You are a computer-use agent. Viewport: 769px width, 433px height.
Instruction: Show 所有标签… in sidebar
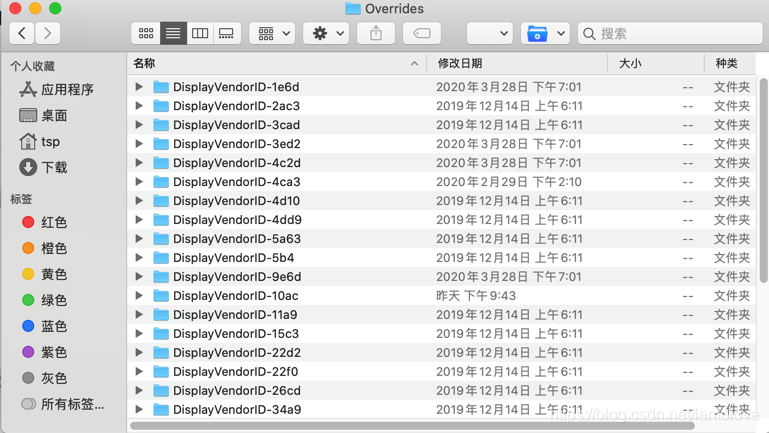pos(63,404)
